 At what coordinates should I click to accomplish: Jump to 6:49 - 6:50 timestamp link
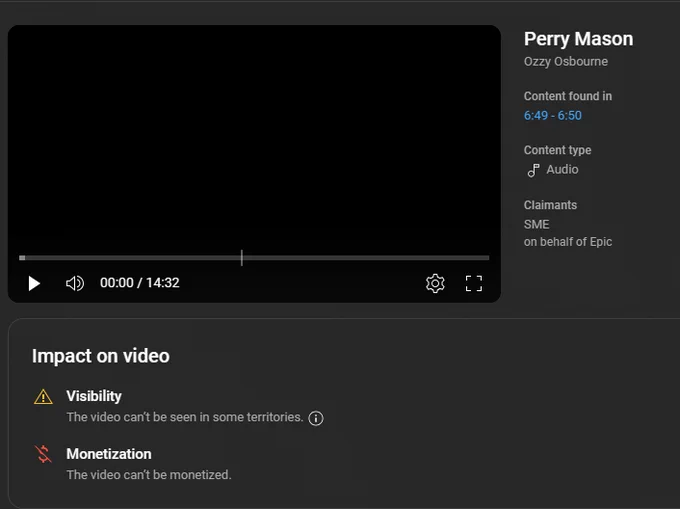pos(552,115)
